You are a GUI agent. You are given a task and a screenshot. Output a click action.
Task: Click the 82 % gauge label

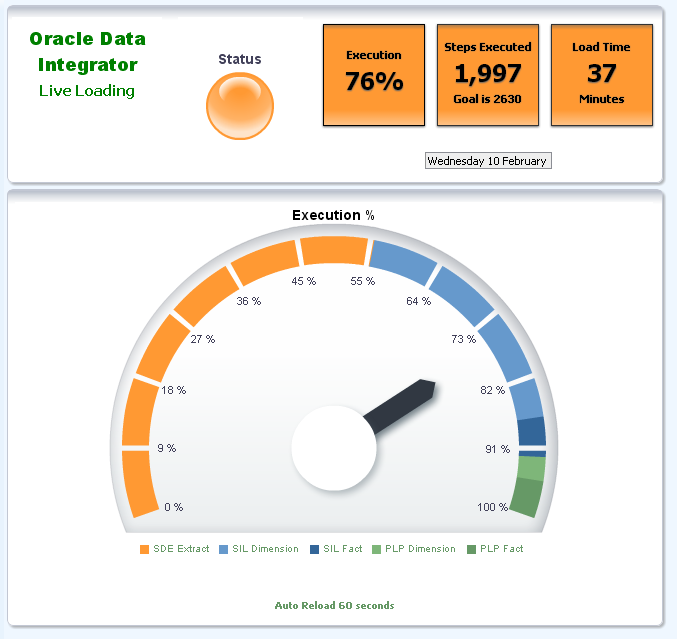[493, 390]
